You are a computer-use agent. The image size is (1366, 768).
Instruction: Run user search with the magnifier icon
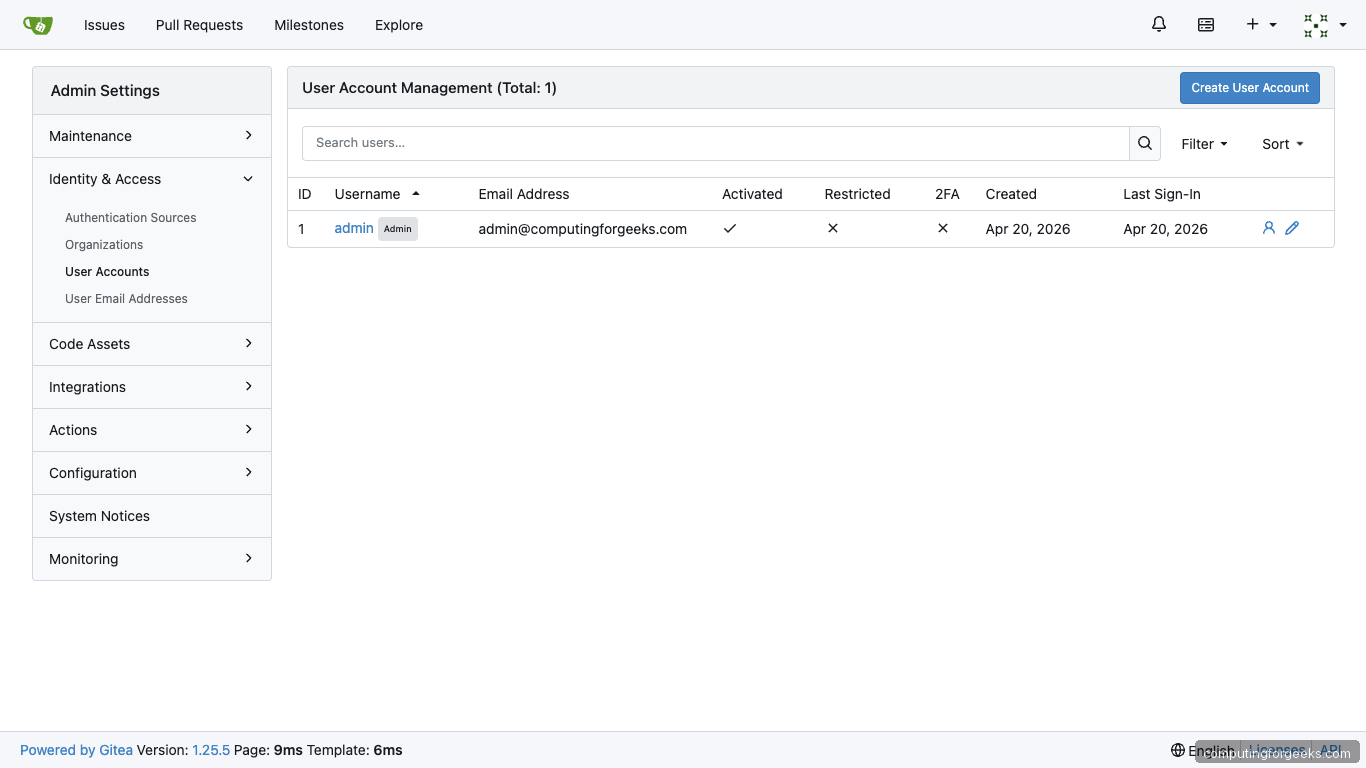1144,143
